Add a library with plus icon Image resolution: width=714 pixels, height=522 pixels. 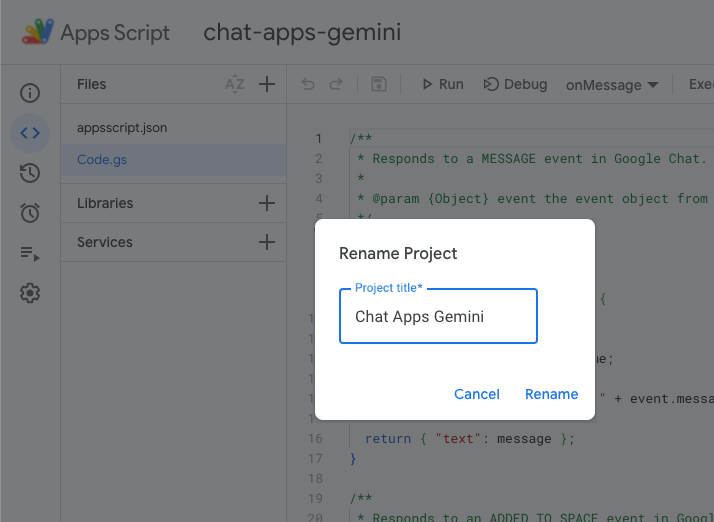click(267, 203)
